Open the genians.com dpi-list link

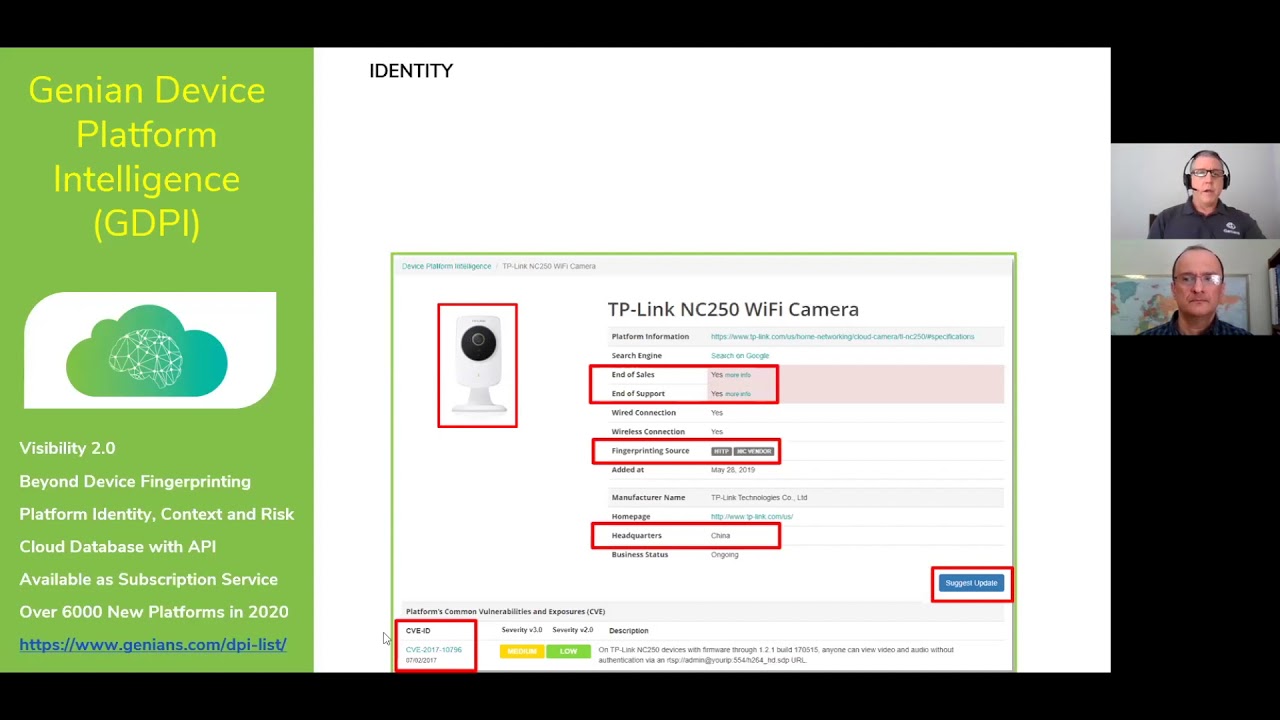[153, 645]
